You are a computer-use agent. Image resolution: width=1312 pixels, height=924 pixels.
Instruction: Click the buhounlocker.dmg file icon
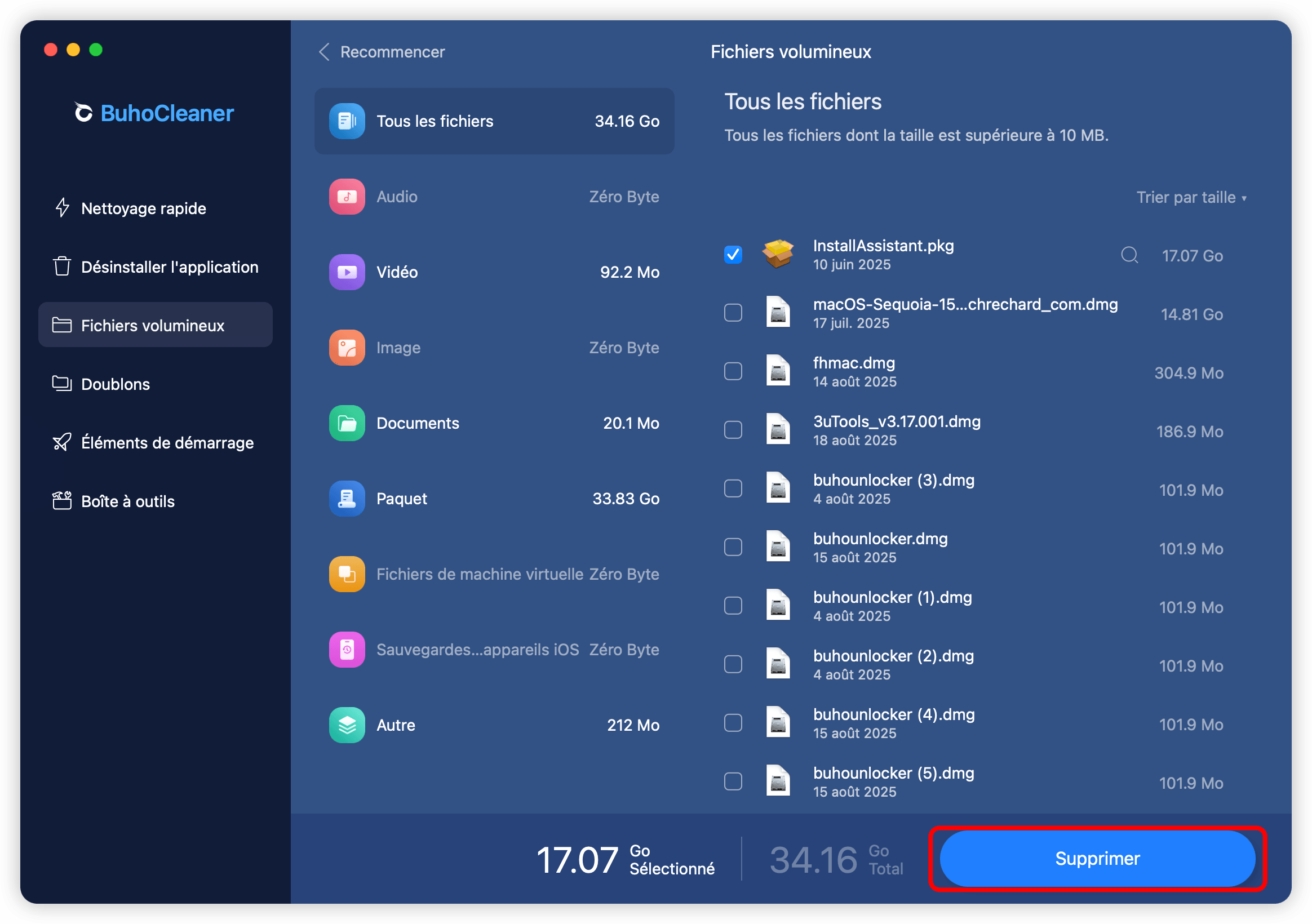[778, 547]
